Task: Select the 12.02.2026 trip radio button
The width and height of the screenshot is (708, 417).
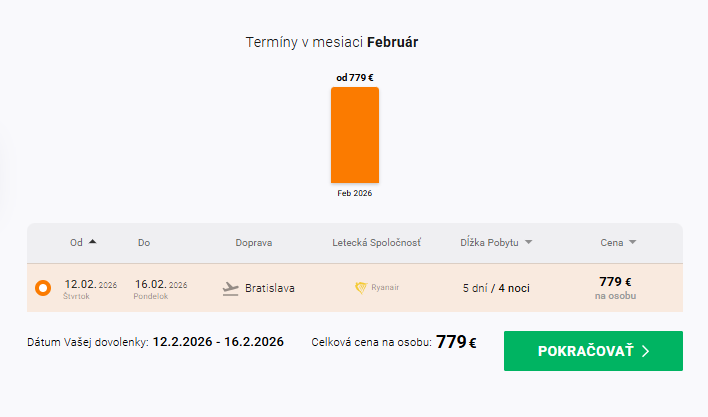Action: [x=43, y=288]
